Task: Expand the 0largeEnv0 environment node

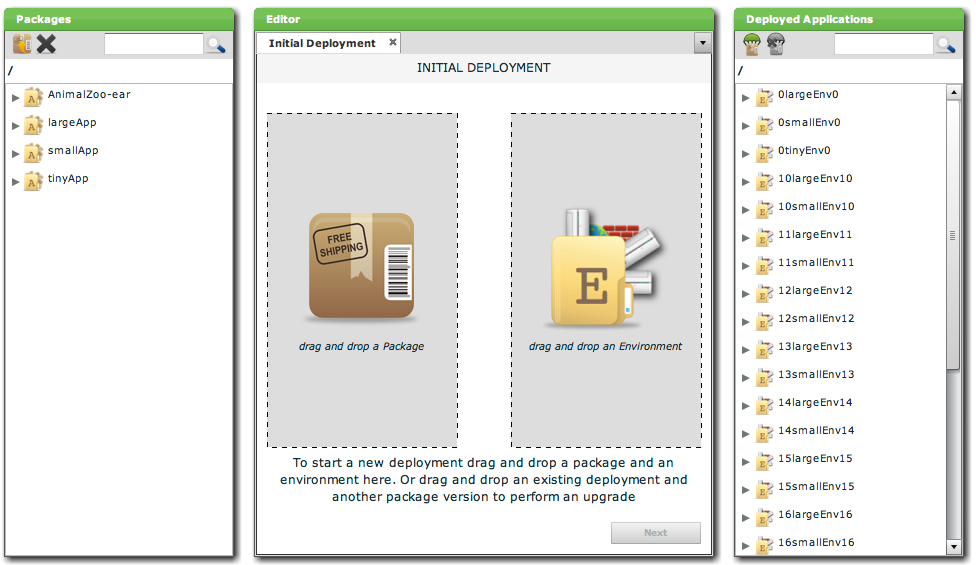Action: (x=746, y=97)
